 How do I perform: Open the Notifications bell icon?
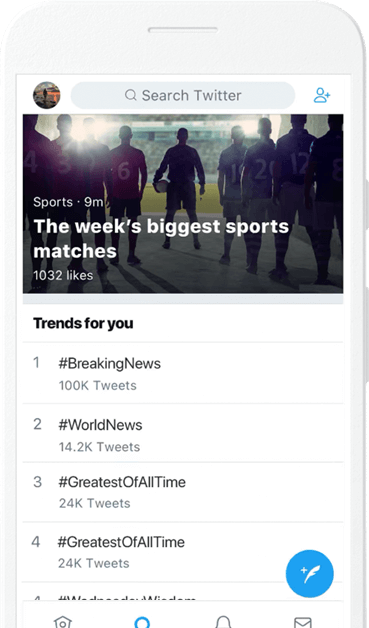click(223, 622)
